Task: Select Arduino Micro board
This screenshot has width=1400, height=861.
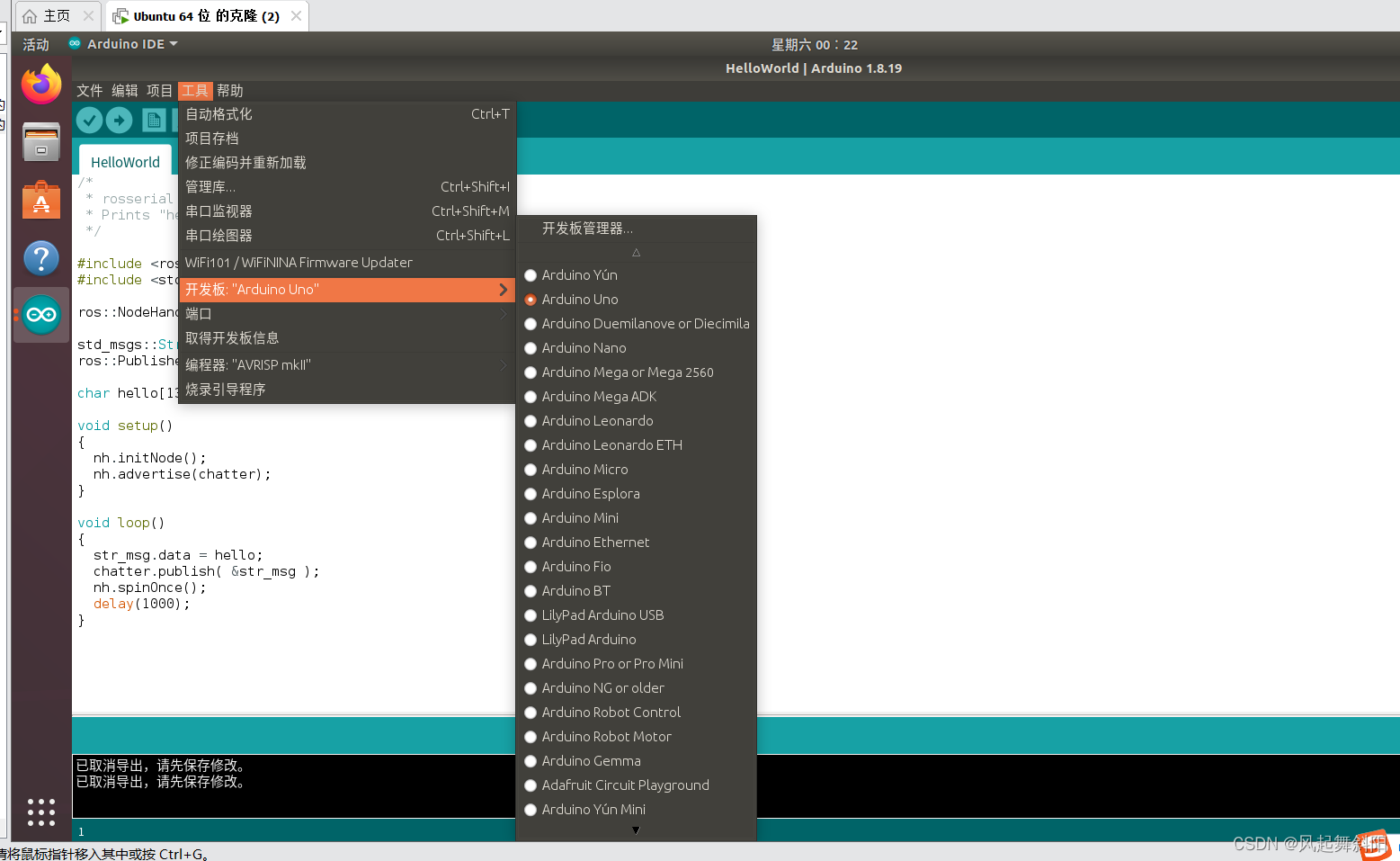Action: click(x=637, y=470)
